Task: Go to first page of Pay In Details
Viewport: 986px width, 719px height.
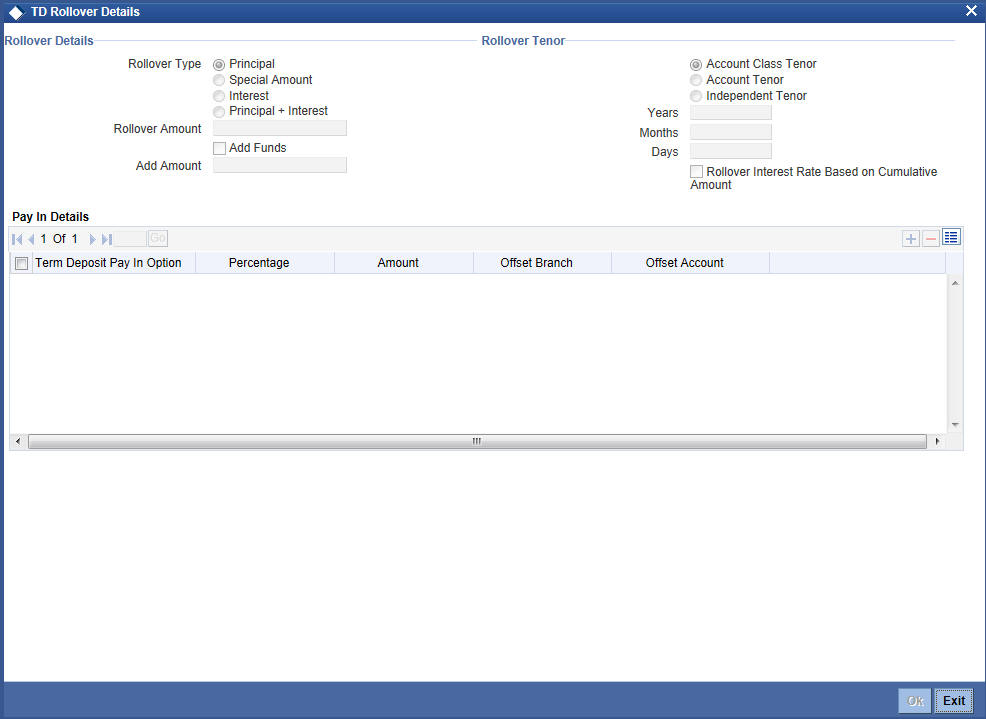Action: pos(17,239)
